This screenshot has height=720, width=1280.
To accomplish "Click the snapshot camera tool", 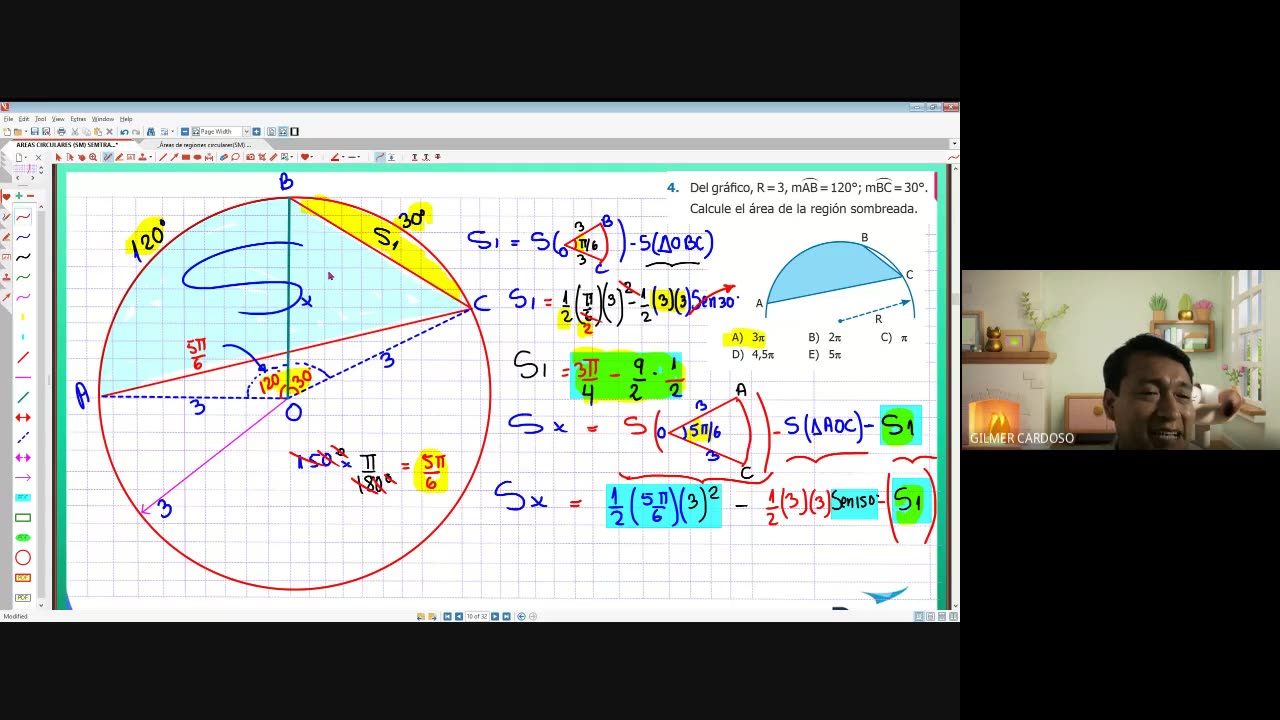I will [250, 157].
